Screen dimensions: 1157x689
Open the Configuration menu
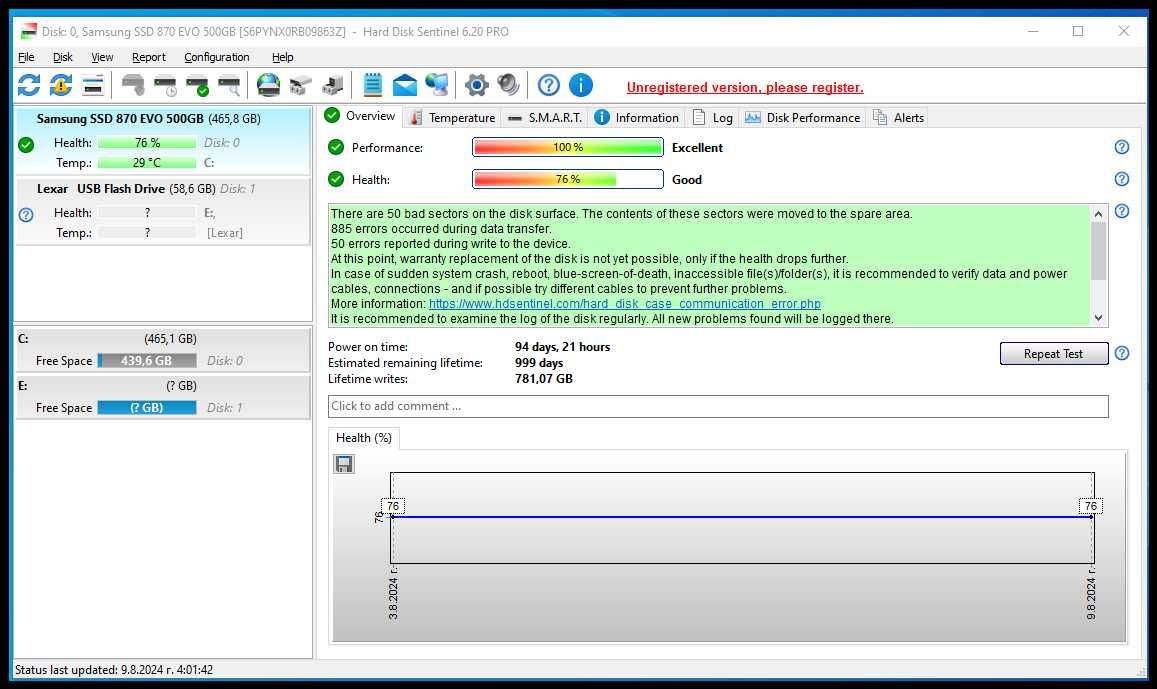point(216,57)
